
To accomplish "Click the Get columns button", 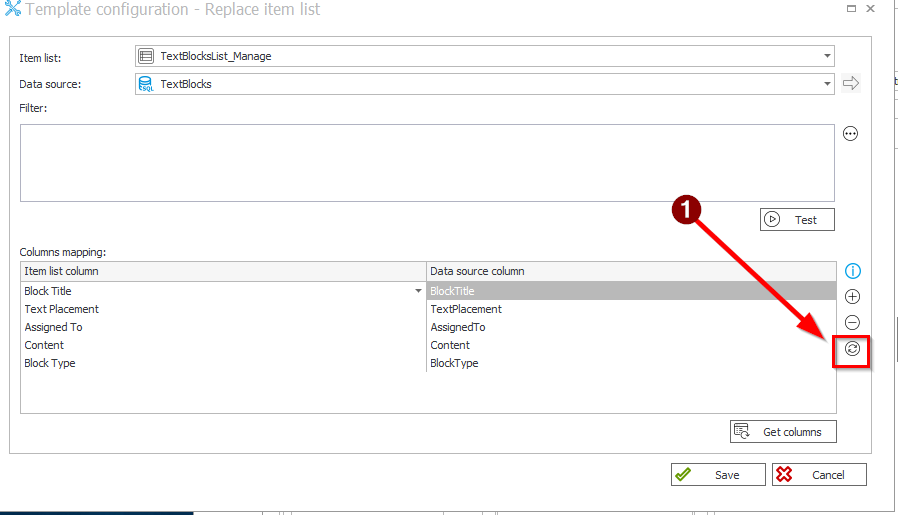I will tap(783, 432).
